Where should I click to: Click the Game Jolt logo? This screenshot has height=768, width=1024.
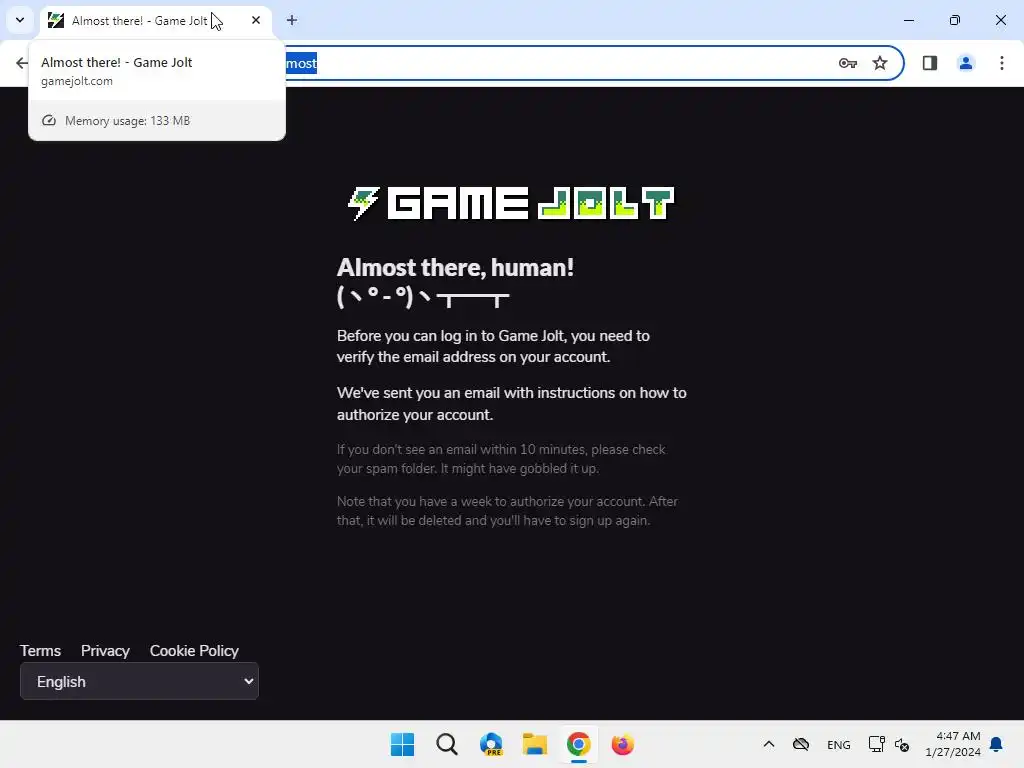(511, 204)
